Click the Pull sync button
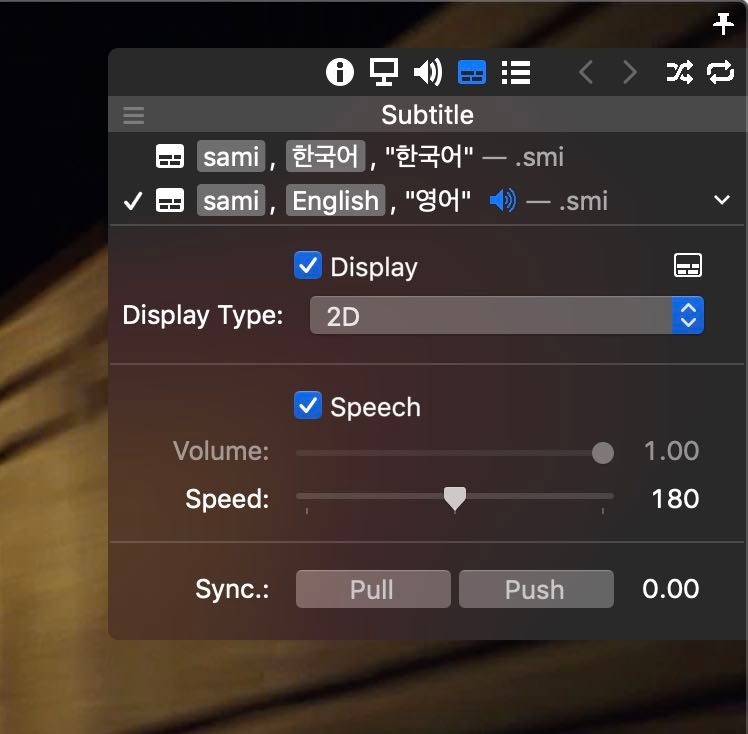The image size is (748, 734). tap(373, 589)
